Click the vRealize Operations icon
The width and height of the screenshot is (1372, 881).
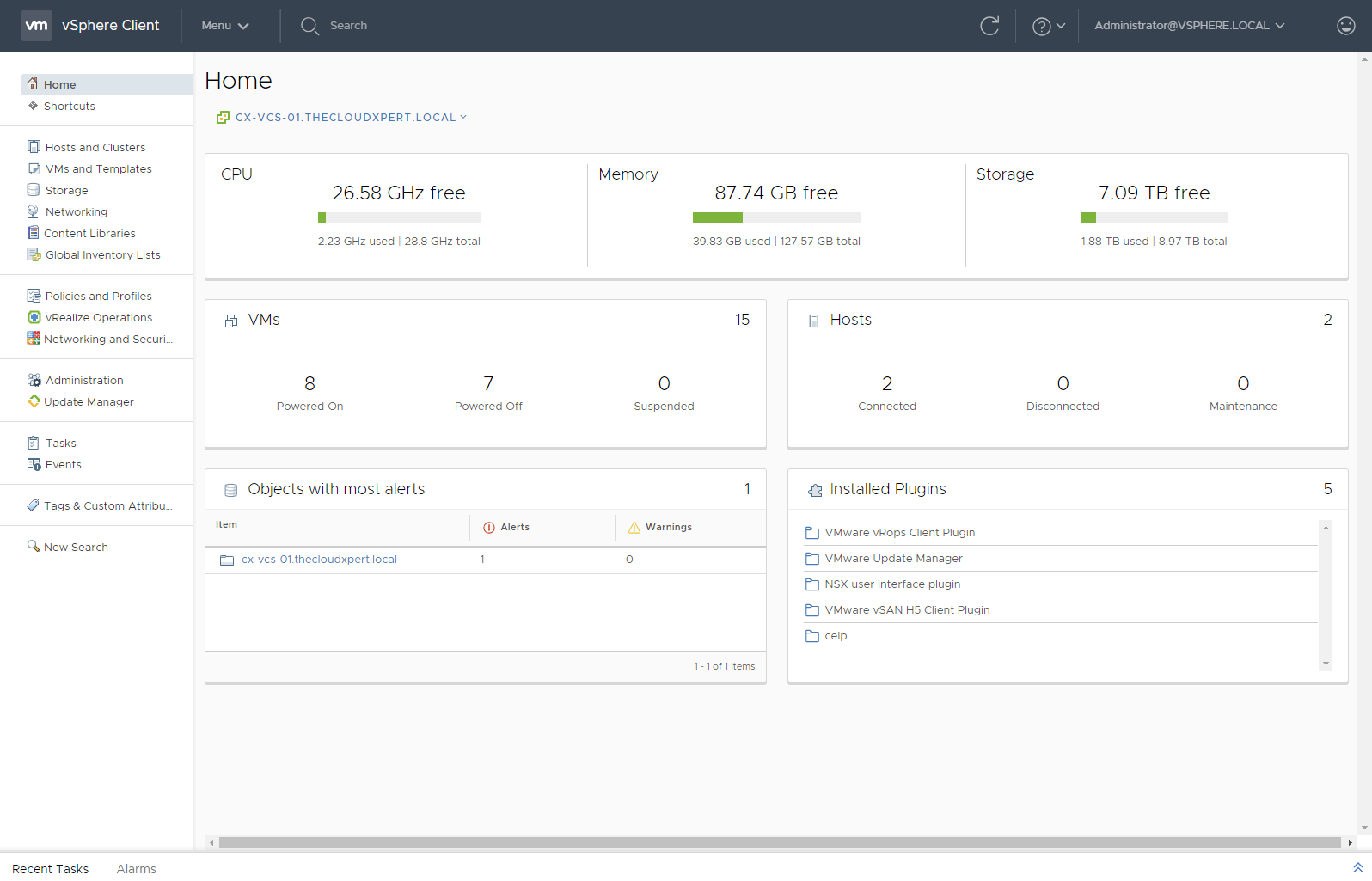click(x=34, y=317)
